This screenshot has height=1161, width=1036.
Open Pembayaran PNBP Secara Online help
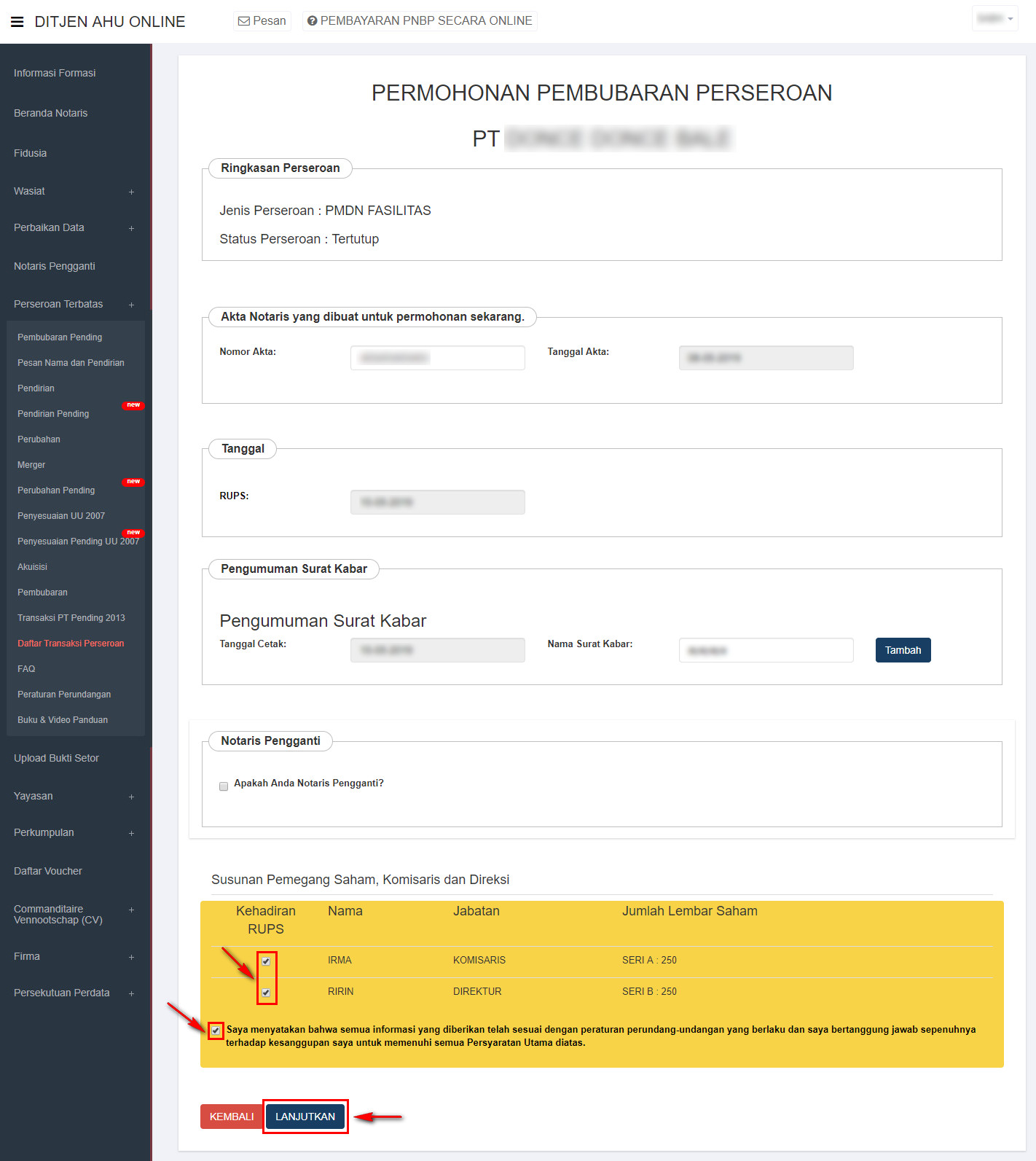click(420, 21)
